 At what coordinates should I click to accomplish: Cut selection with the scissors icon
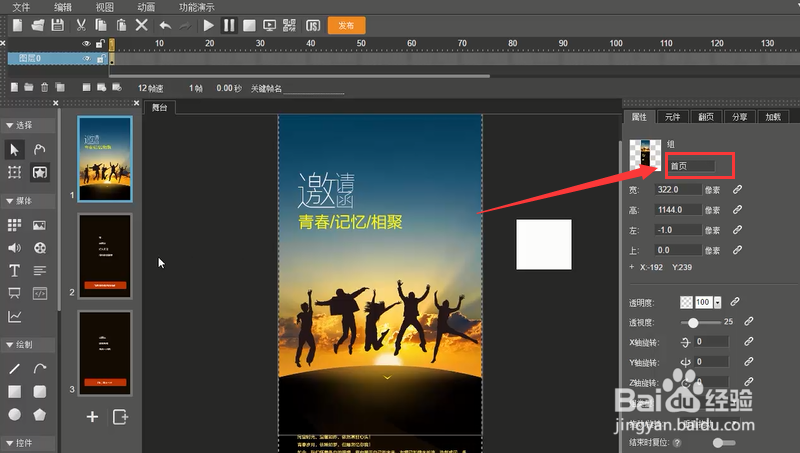81,25
